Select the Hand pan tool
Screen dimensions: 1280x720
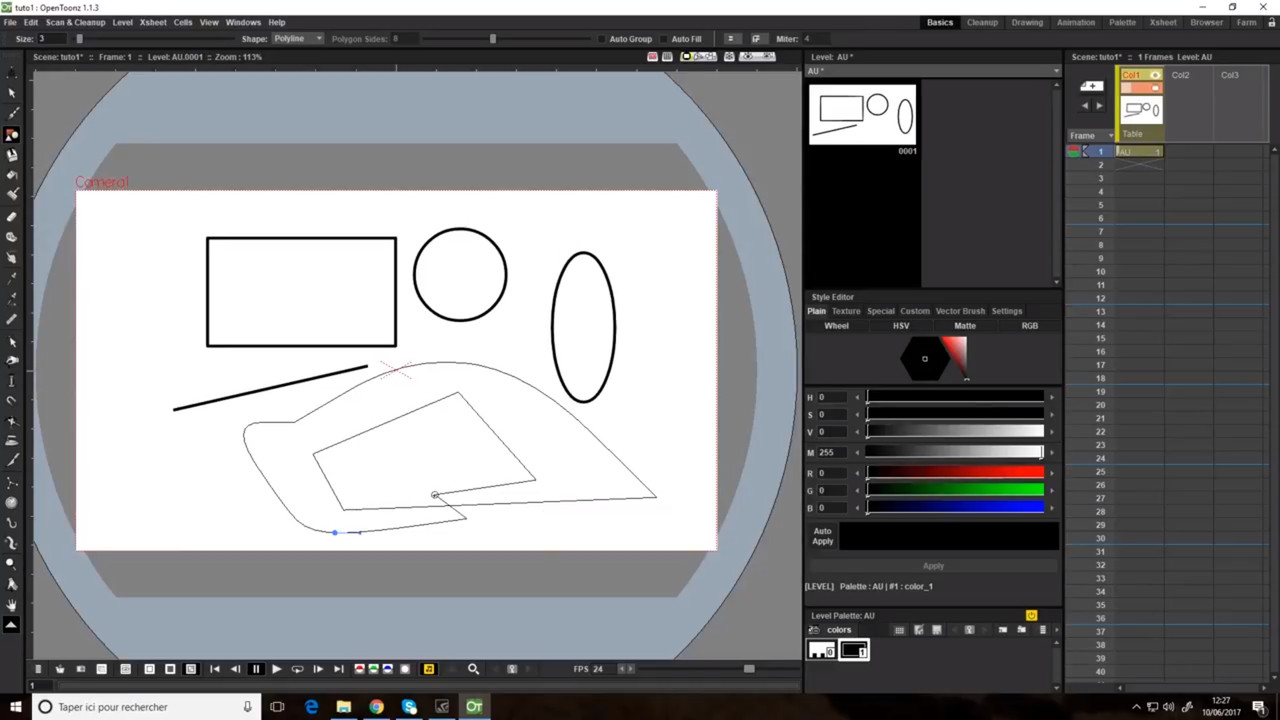click(x=12, y=605)
